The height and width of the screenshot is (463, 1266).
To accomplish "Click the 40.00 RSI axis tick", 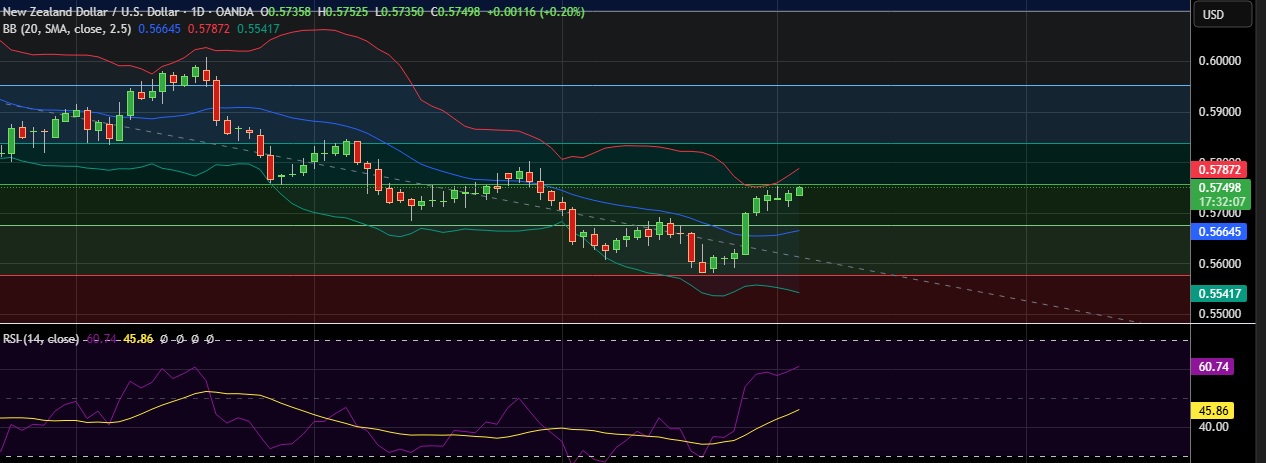I will [1214, 426].
